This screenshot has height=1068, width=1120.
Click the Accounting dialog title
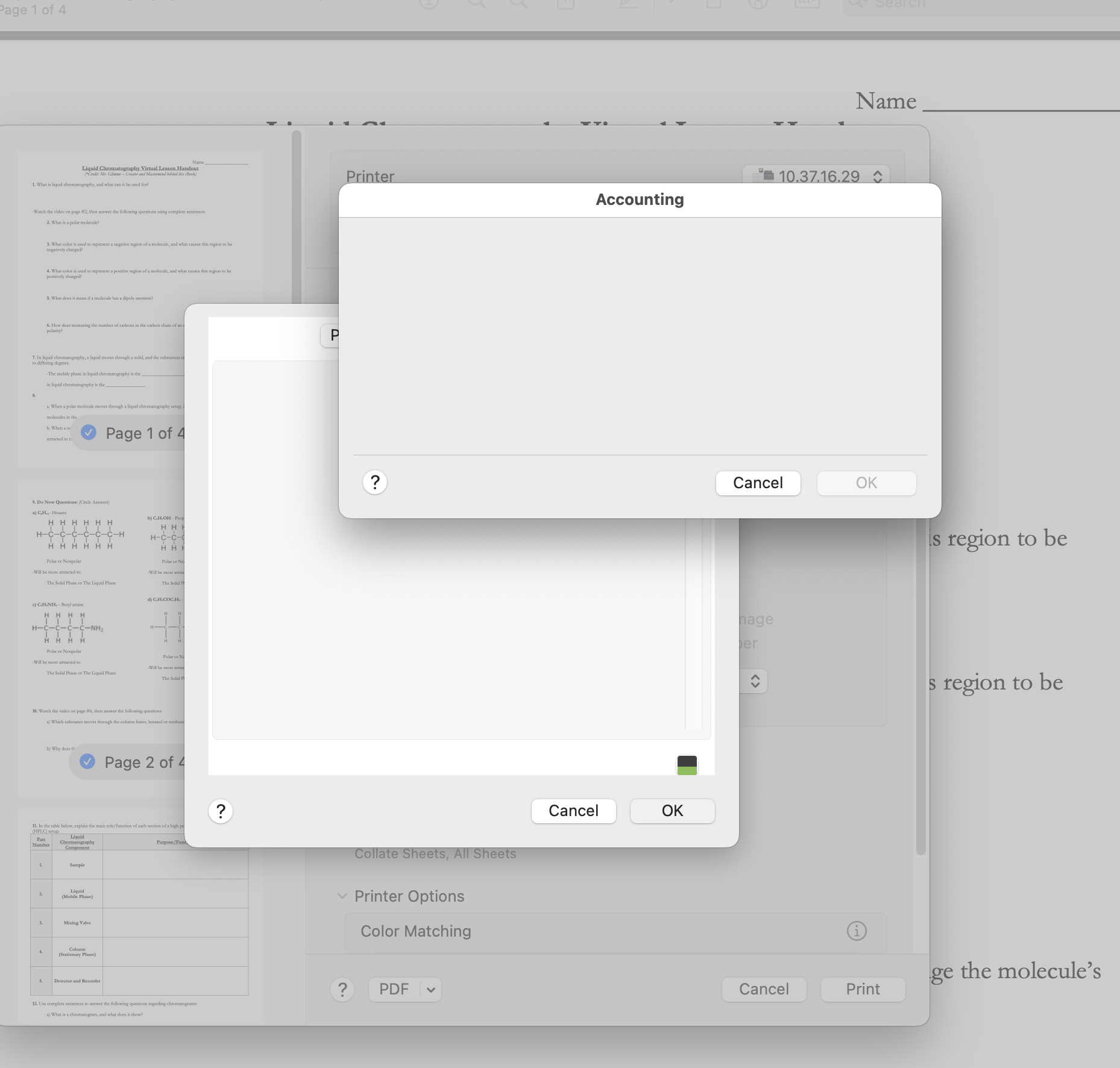[x=640, y=199]
